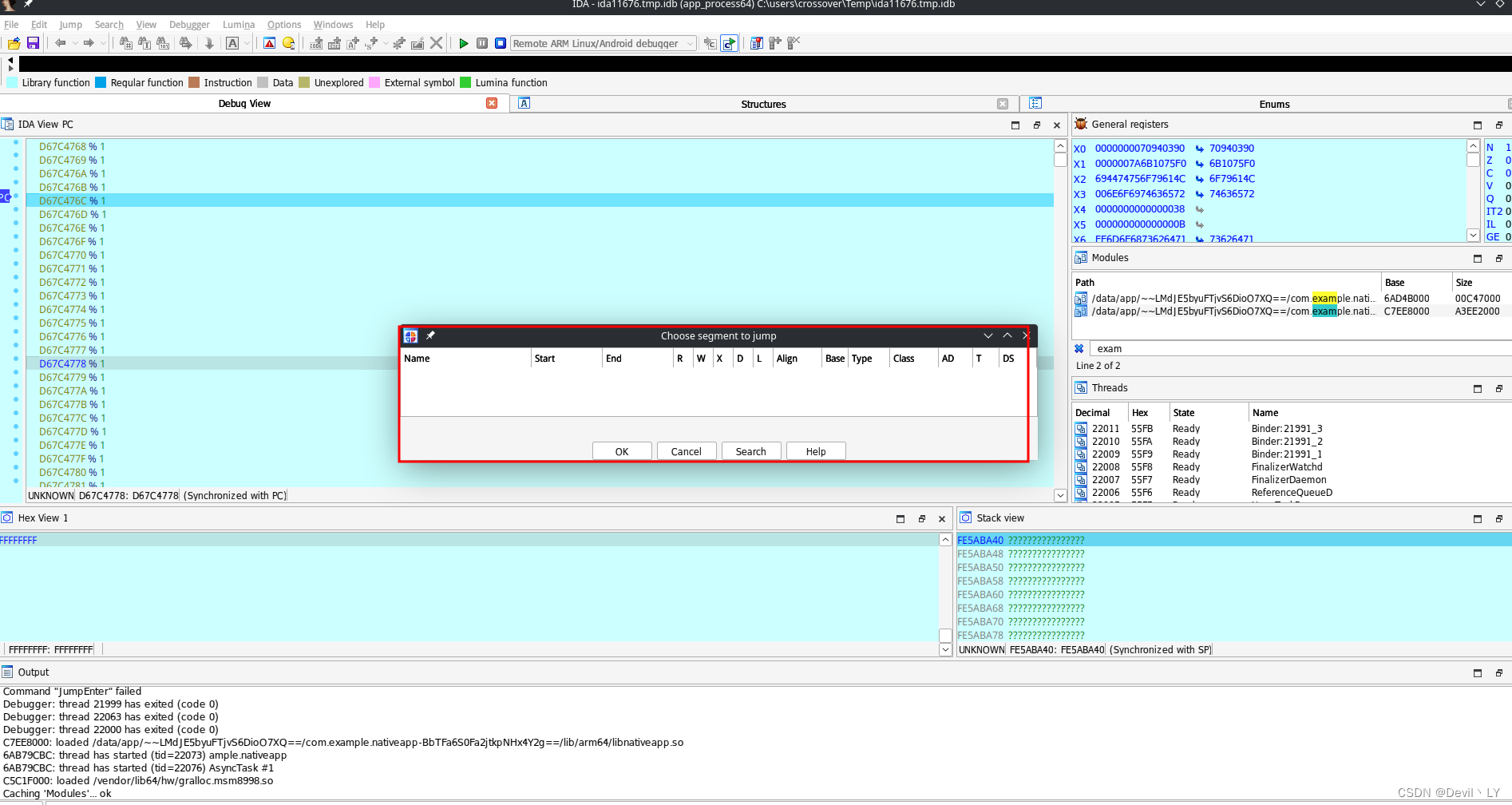Open a file with the folder toolbar icon
The height and width of the screenshot is (805, 1512).
click(x=14, y=43)
